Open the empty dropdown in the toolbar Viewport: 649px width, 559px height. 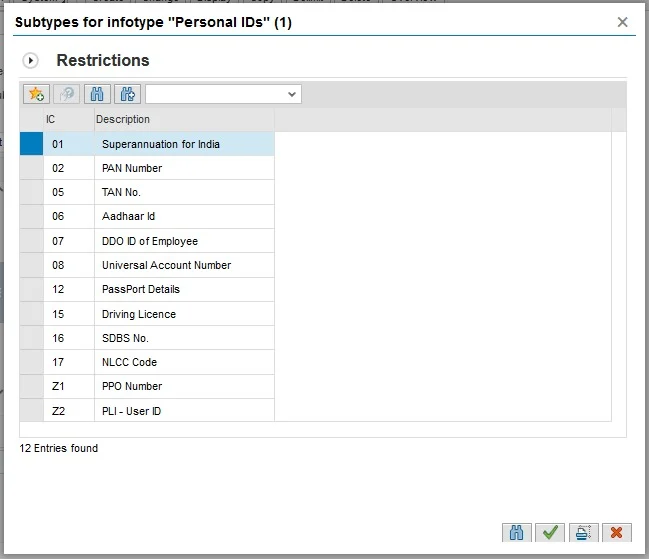point(223,94)
